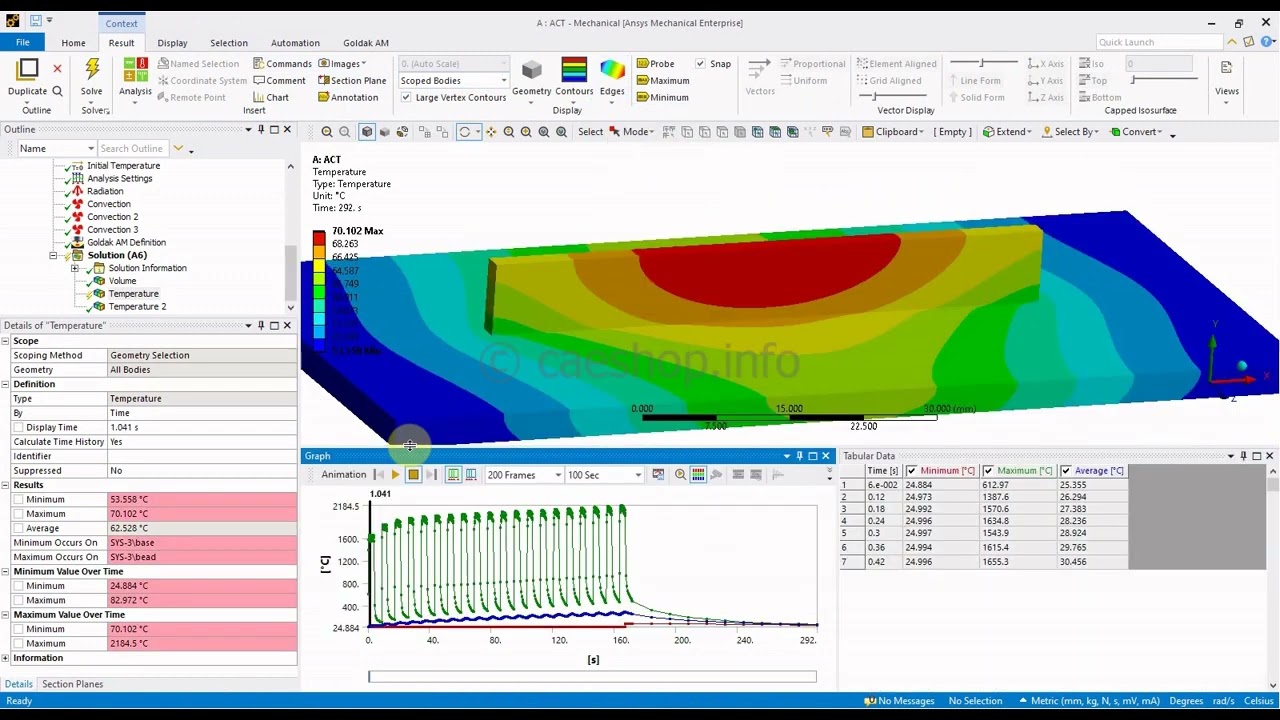Click the Search Outline field
Viewport: 1280px width, 720px height.
(131, 148)
